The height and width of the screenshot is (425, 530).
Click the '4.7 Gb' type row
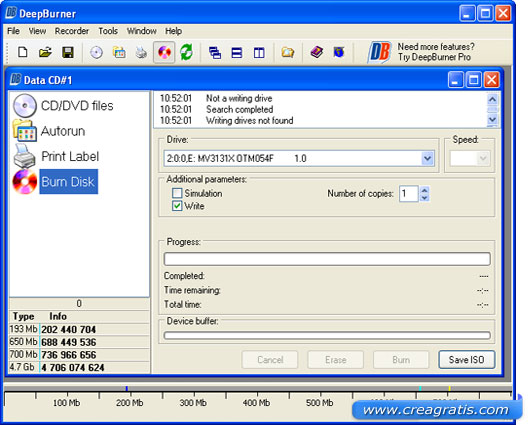[79, 367]
